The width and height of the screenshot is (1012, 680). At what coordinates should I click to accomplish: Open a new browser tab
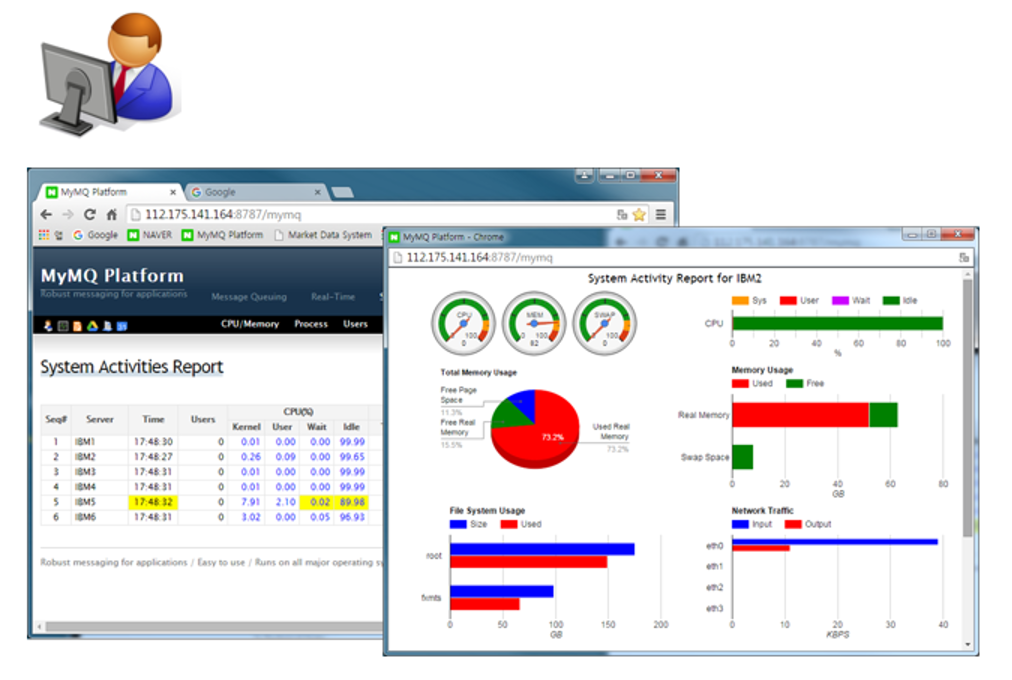(342, 192)
